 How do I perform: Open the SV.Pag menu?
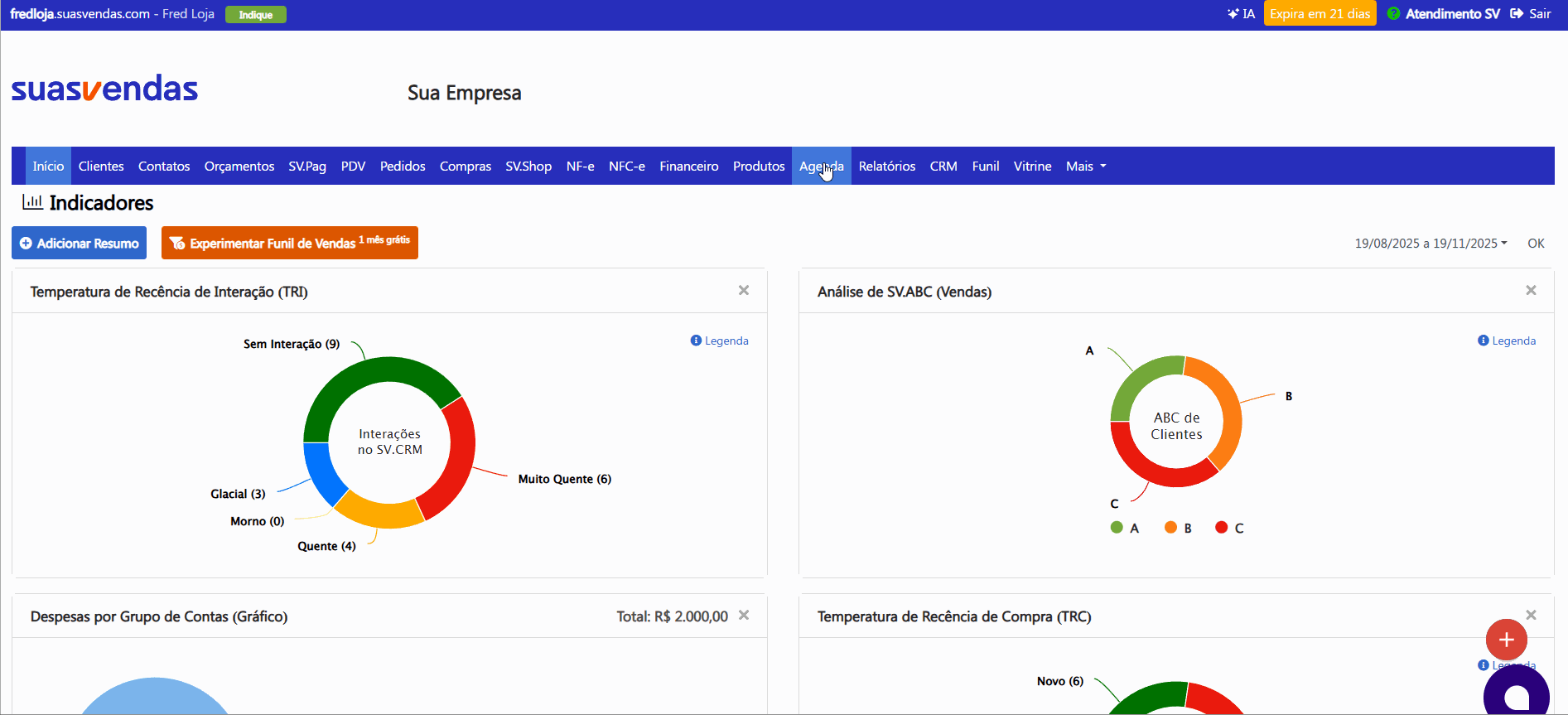point(307,166)
